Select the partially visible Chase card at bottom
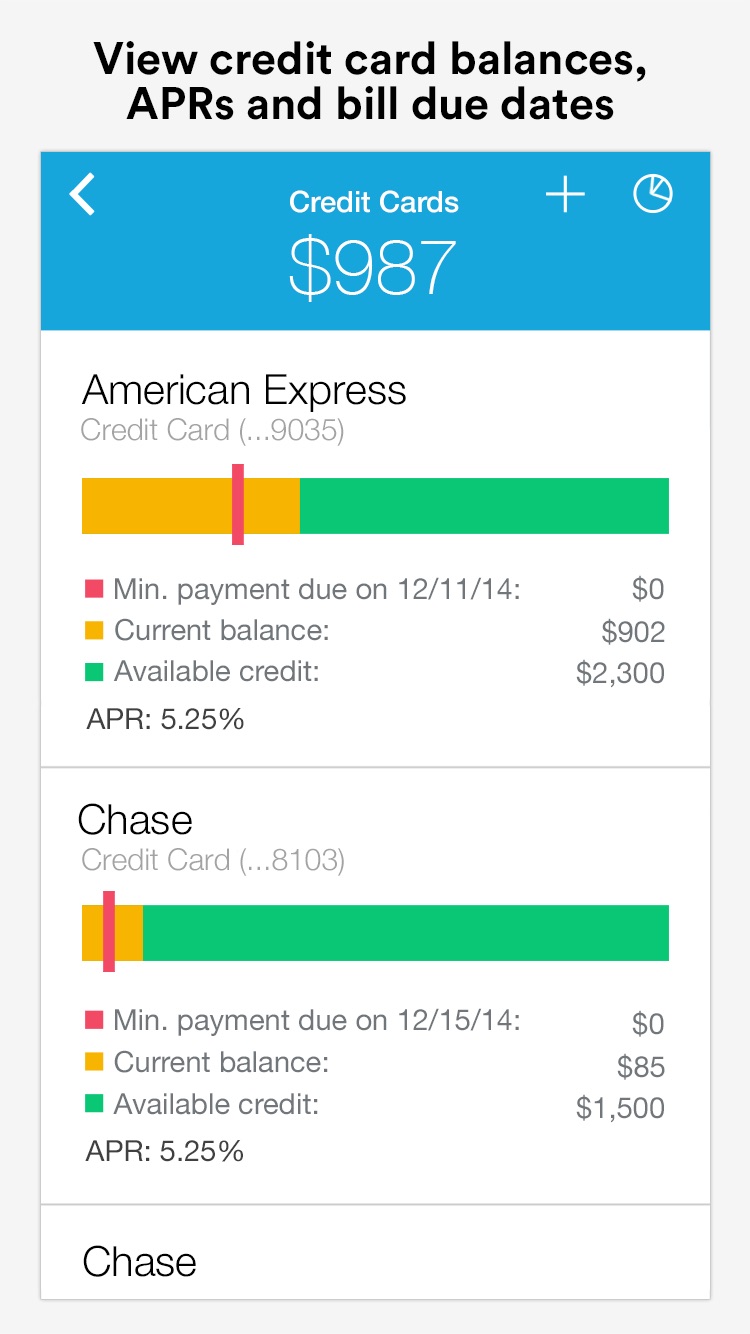The width and height of the screenshot is (750, 1334). click(x=375, y=1252)
